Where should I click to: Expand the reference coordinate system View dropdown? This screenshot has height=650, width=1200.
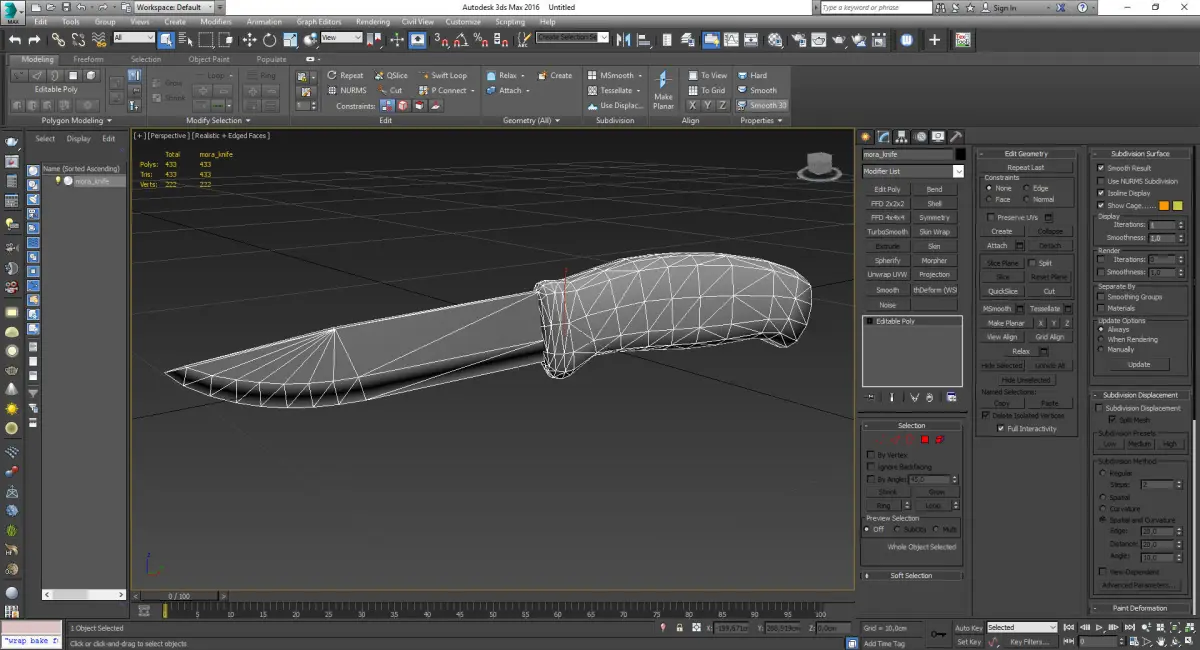pos(342,38)
